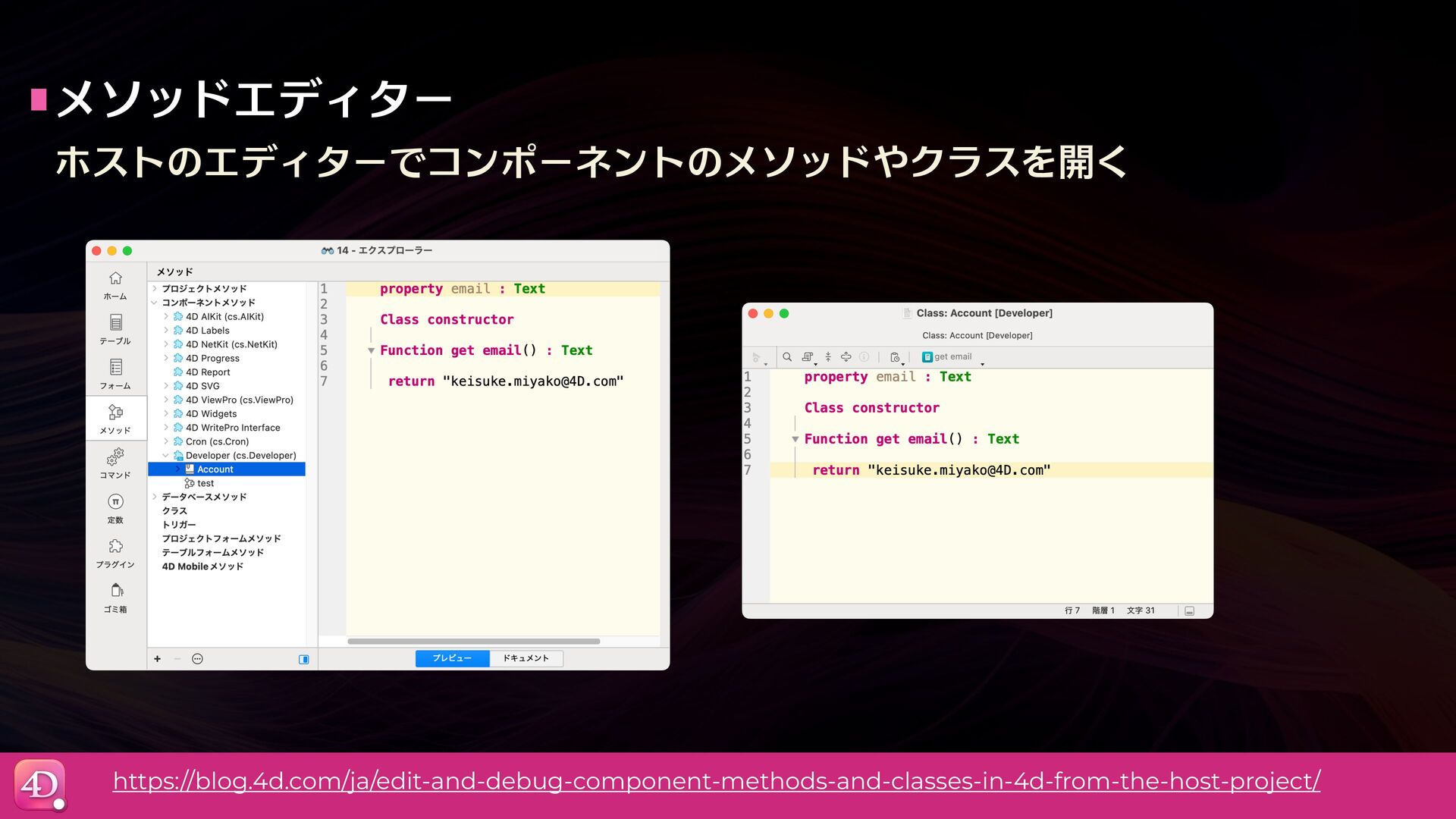Select テーブルフォームメソッド in the tree
This screenshot has width=1456, height=819.
tap(213, 553)
